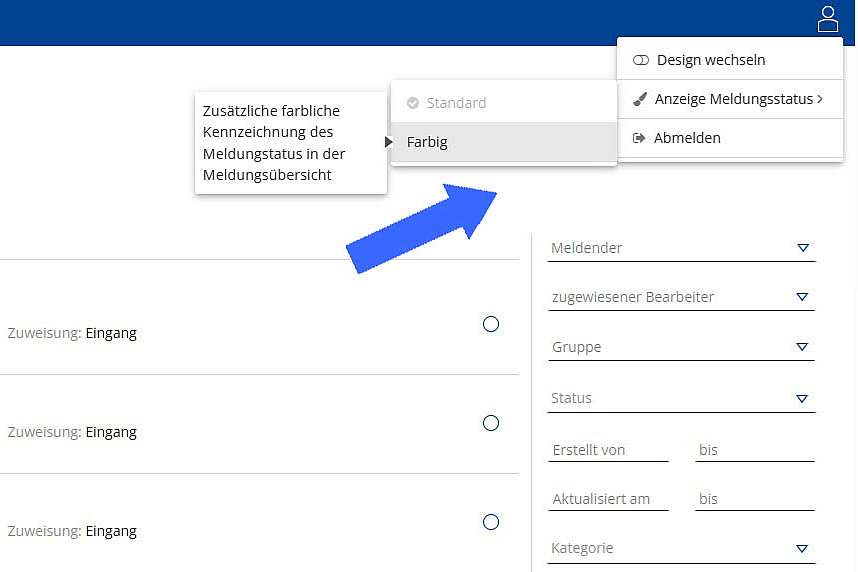Click the Erstellt von date field
Image resolution: width=858 pixels, height=572 pixels.
pos(608,450)
